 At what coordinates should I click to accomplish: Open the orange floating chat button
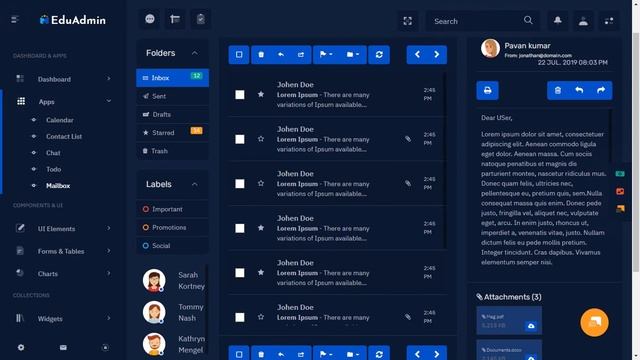[x=594, y=322]
